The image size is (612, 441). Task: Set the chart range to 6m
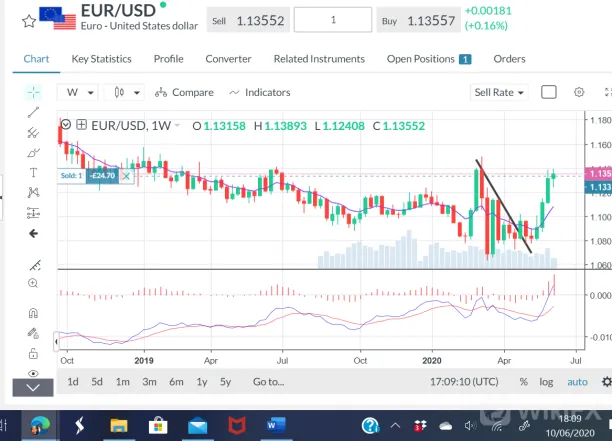click(x=176, y=382)
